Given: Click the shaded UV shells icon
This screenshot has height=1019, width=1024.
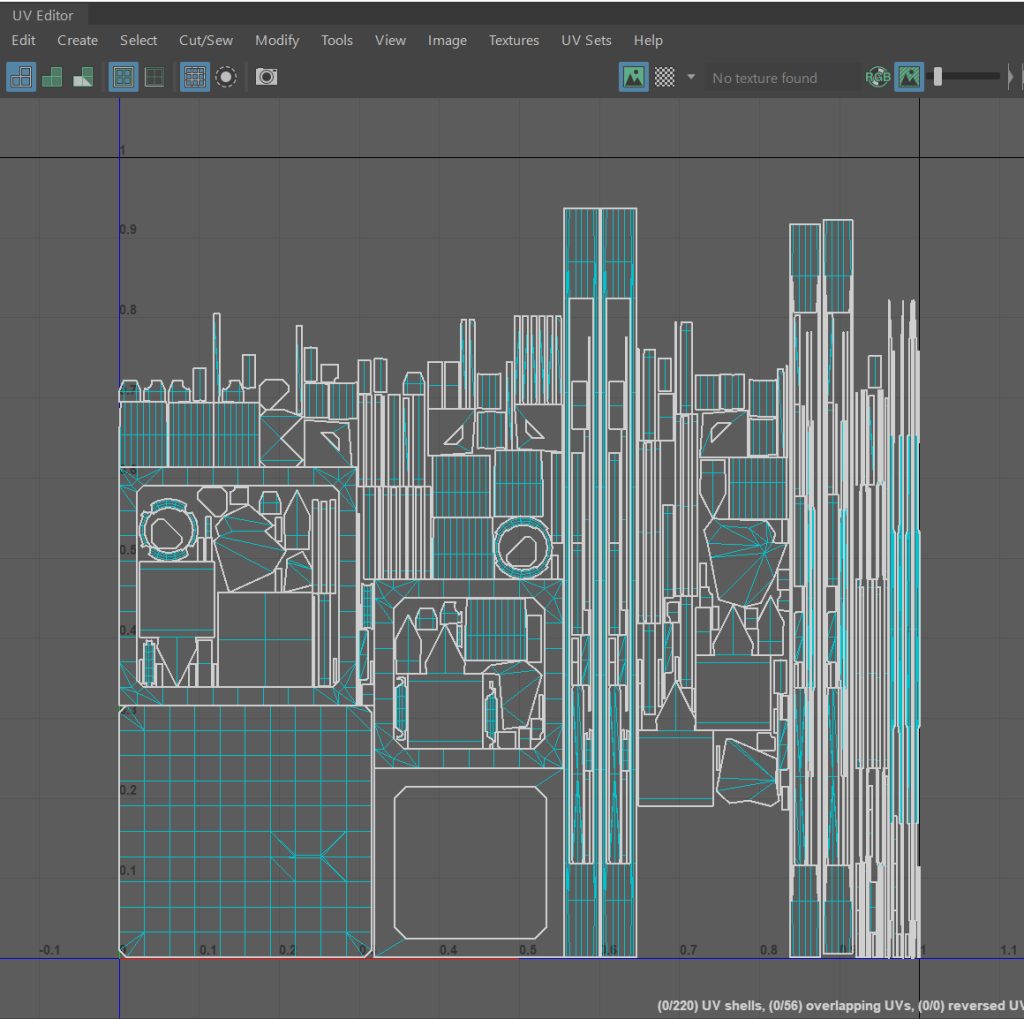Looking at the screenshot, I should point(52,77).
